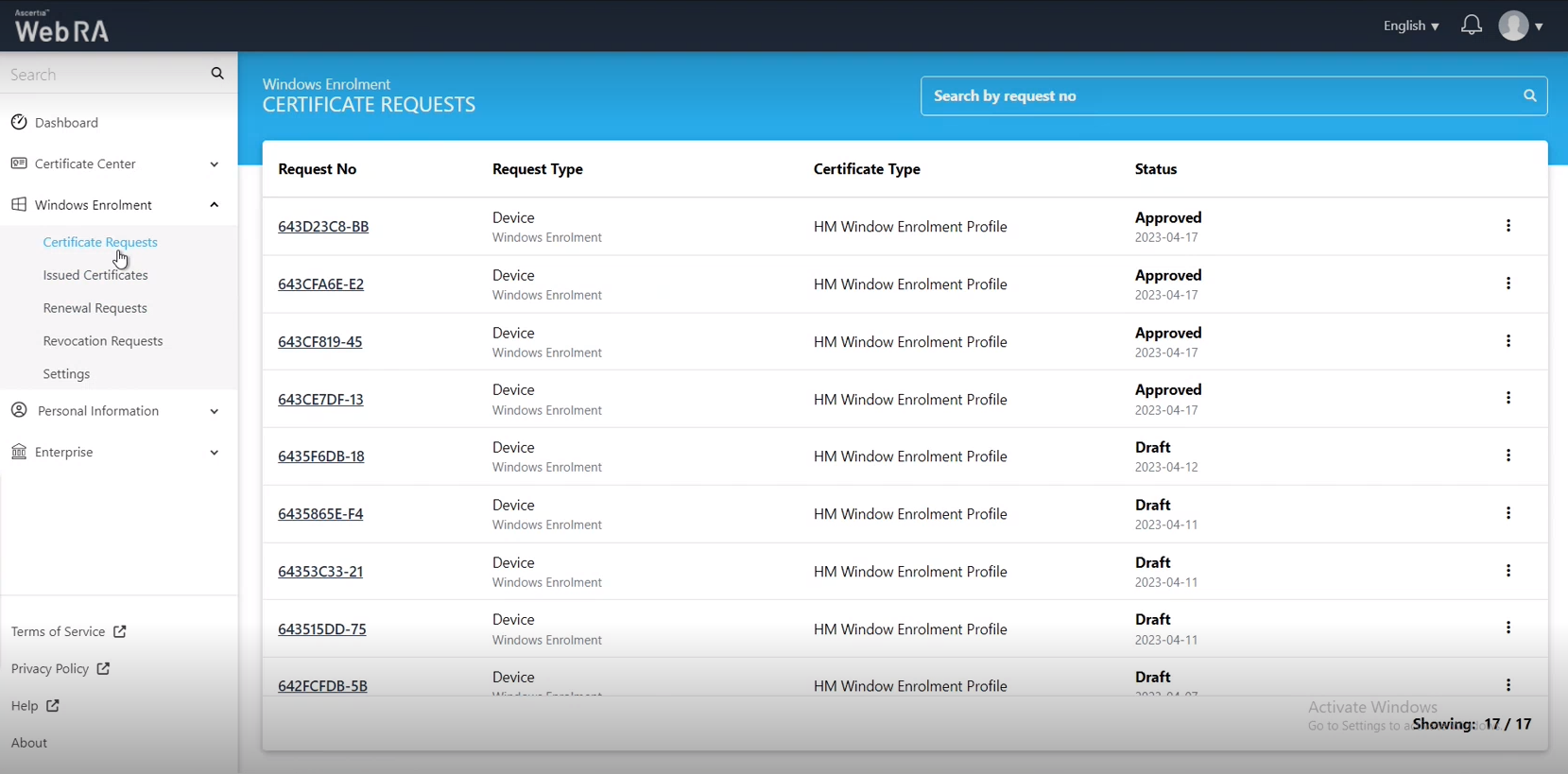
Task: Open kebab menu for request 643515DD-75
Action: [1508, 628]
